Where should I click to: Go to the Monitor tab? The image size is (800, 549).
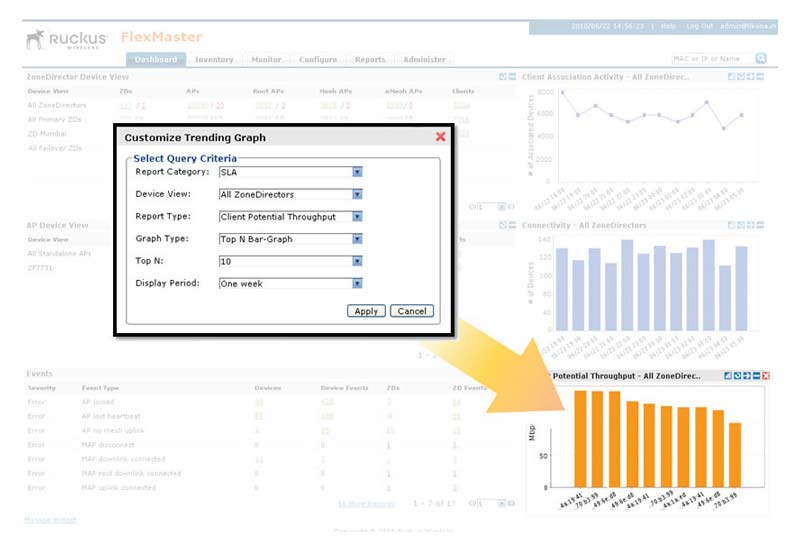click(x=266, y=60)
